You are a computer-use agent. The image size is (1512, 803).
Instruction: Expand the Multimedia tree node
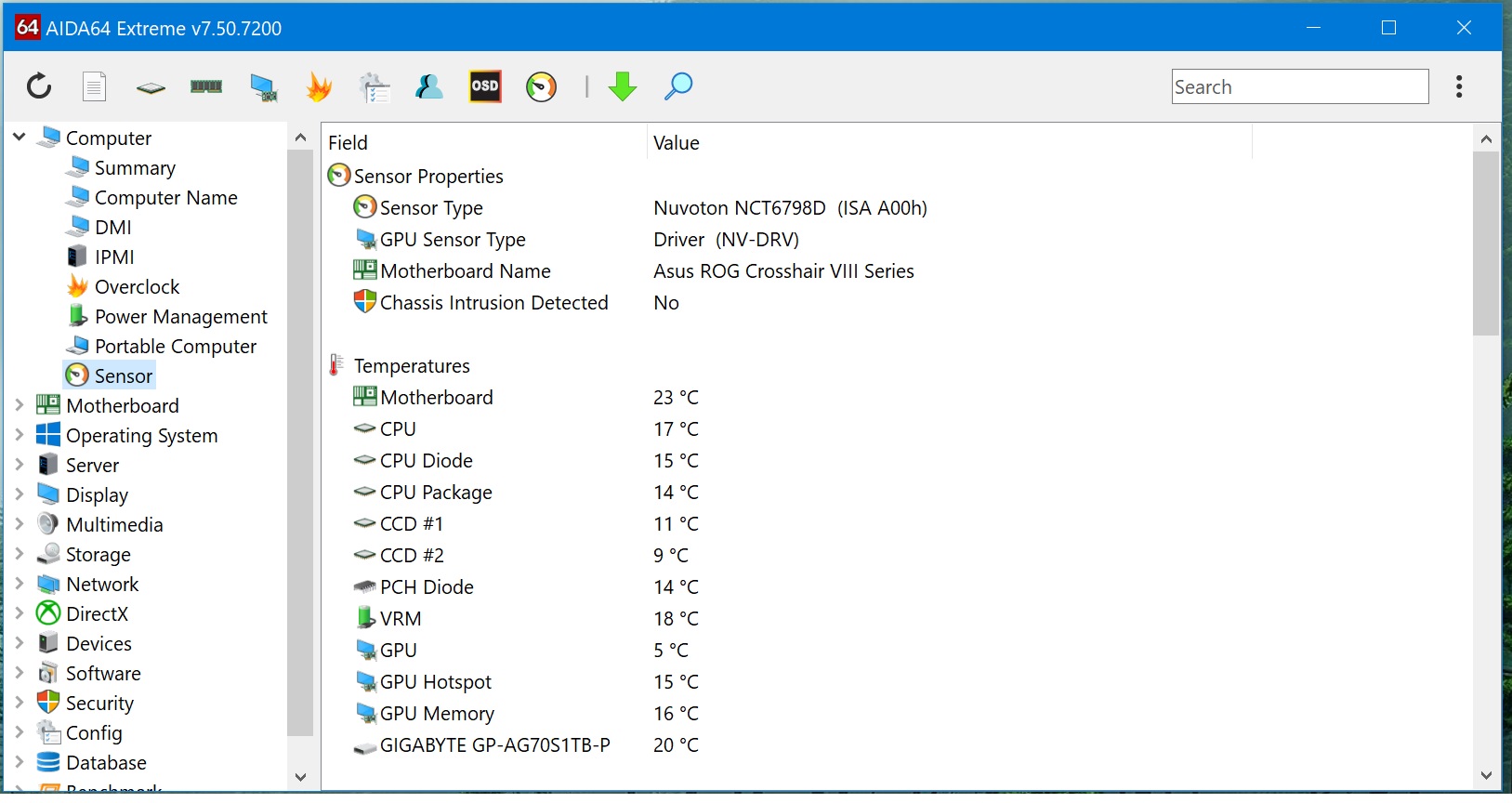(19, 524)
